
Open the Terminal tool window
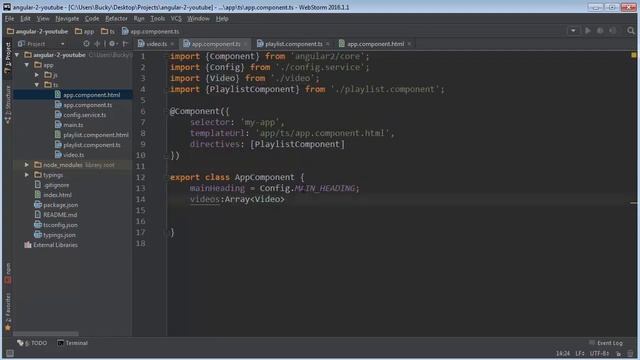pos(72,343)
